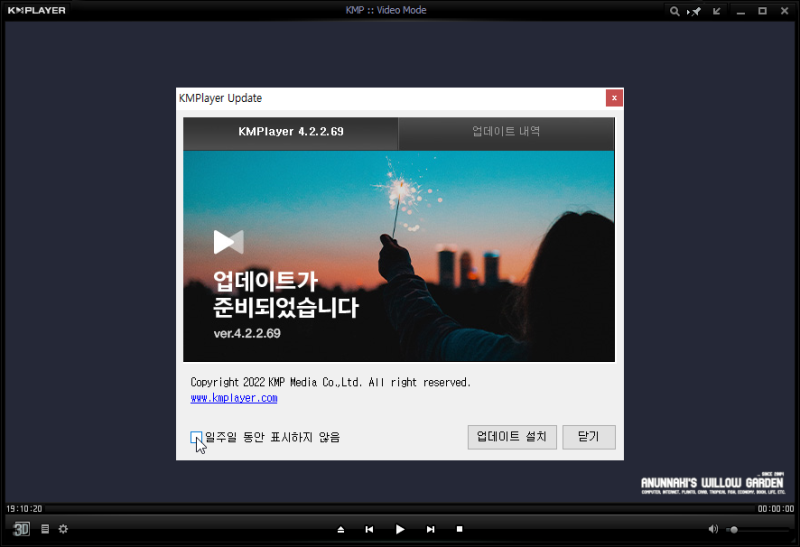800x547 pixels.
Task: Open the www.kmplayer.com link
Action: click(234, 398)
